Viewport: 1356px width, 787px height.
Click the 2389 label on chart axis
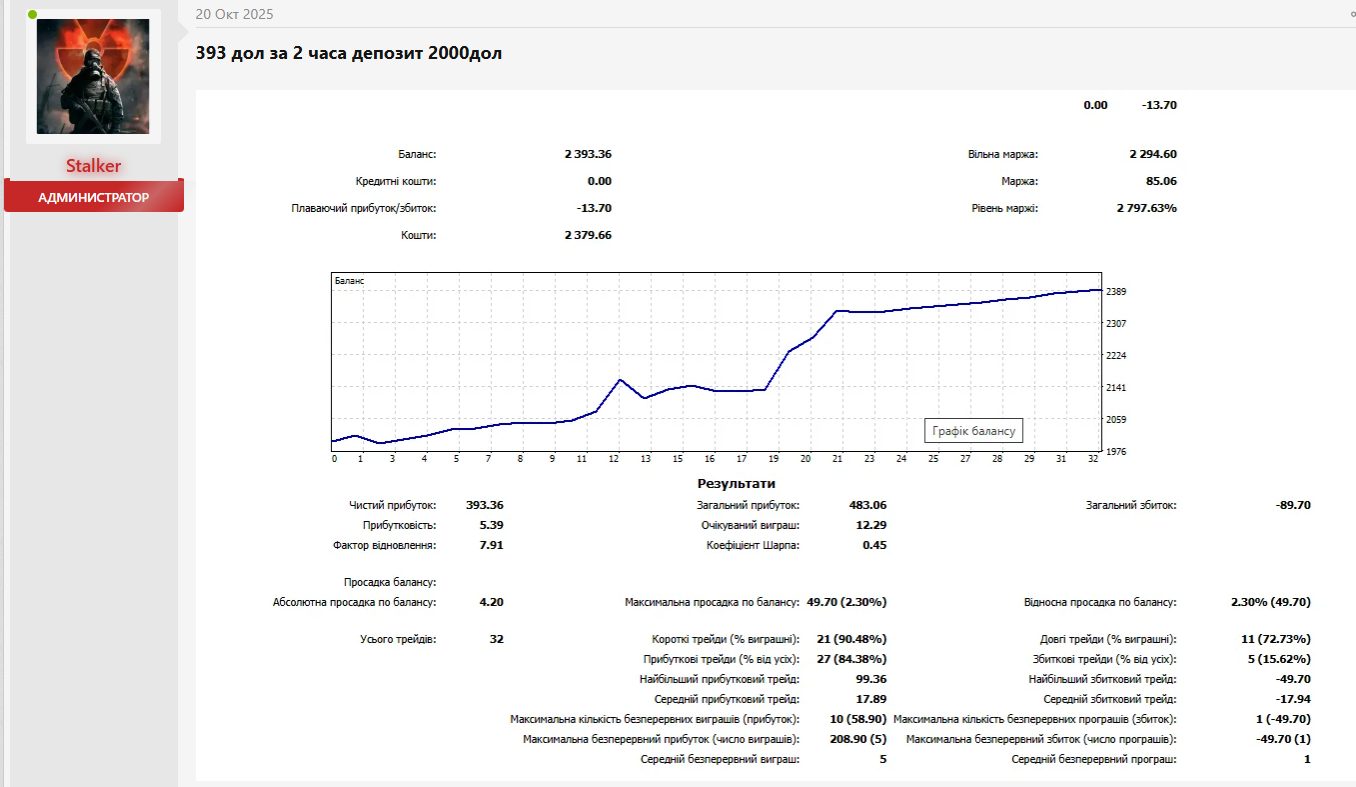[1116, 292]
